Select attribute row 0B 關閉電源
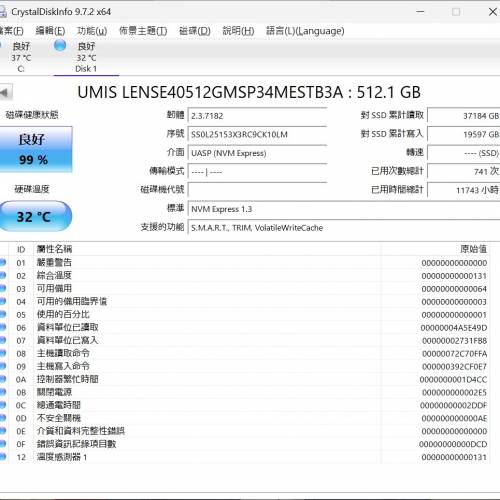This screenshot has width=500, height=500. (x=245, y=392)
